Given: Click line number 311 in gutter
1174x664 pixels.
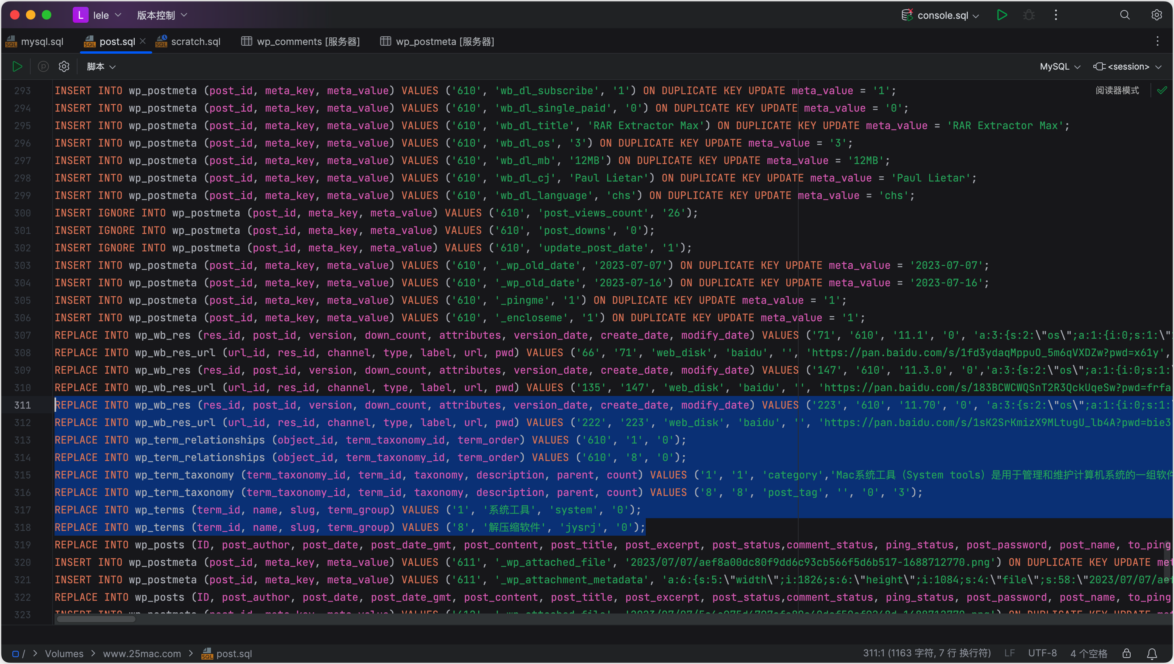Looking at the screenshot, I should (22, 405).
